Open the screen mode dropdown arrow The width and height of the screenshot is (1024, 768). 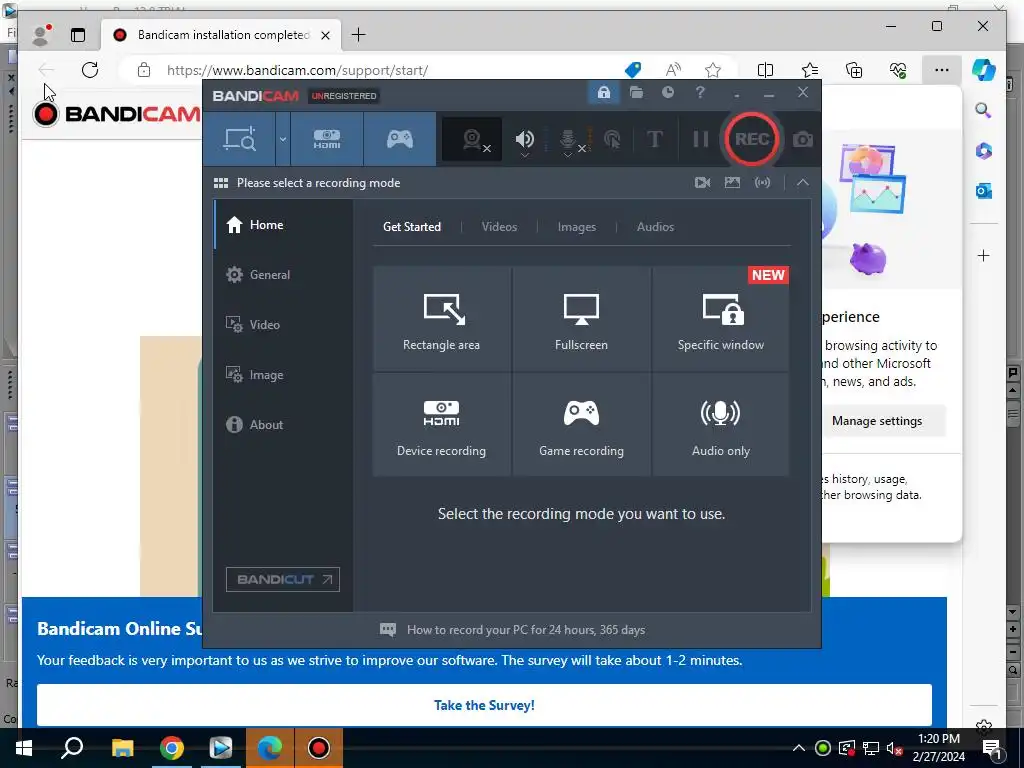(283, 139)
